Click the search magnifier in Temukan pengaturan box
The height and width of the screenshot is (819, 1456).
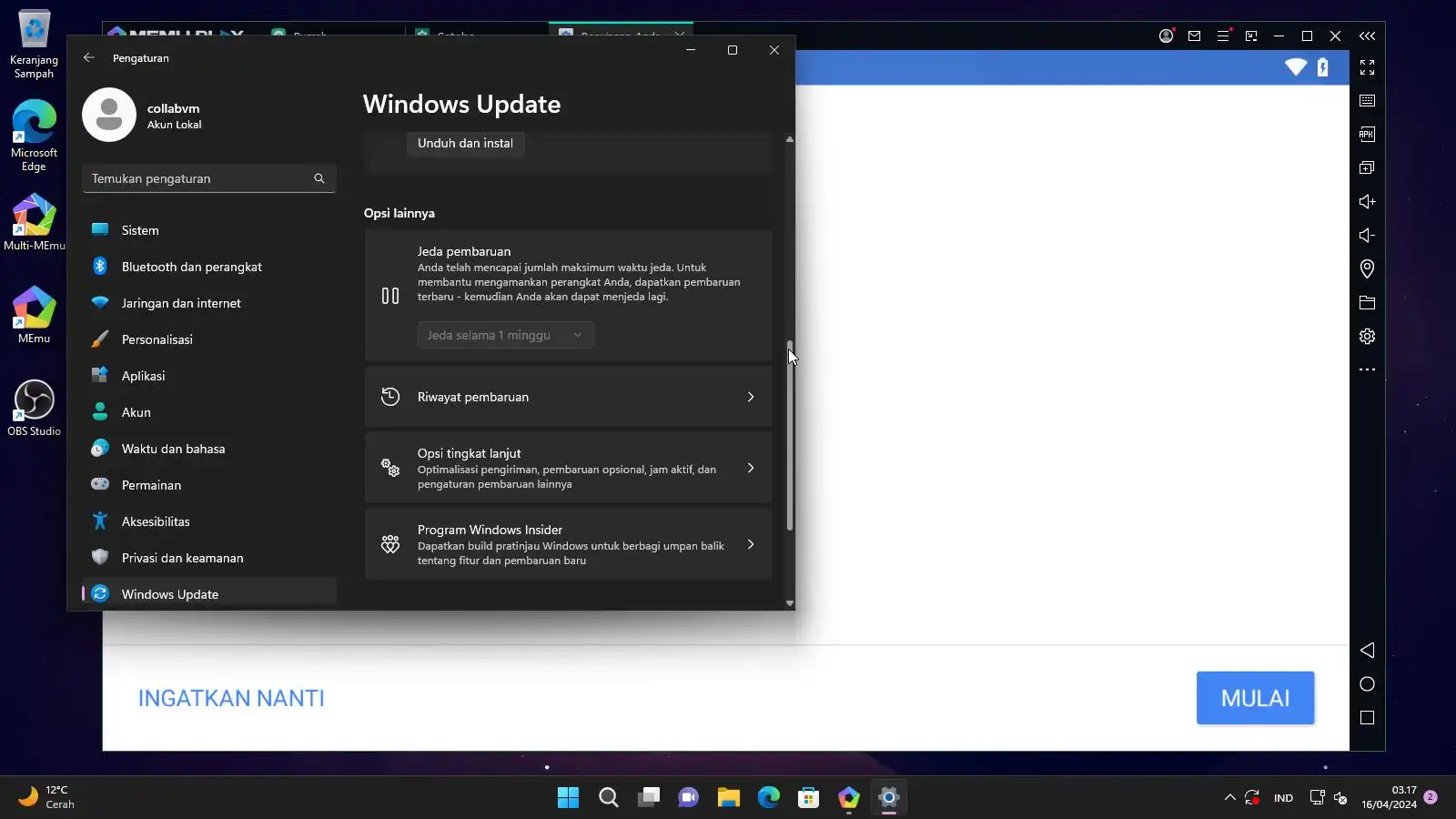(319, 178)
